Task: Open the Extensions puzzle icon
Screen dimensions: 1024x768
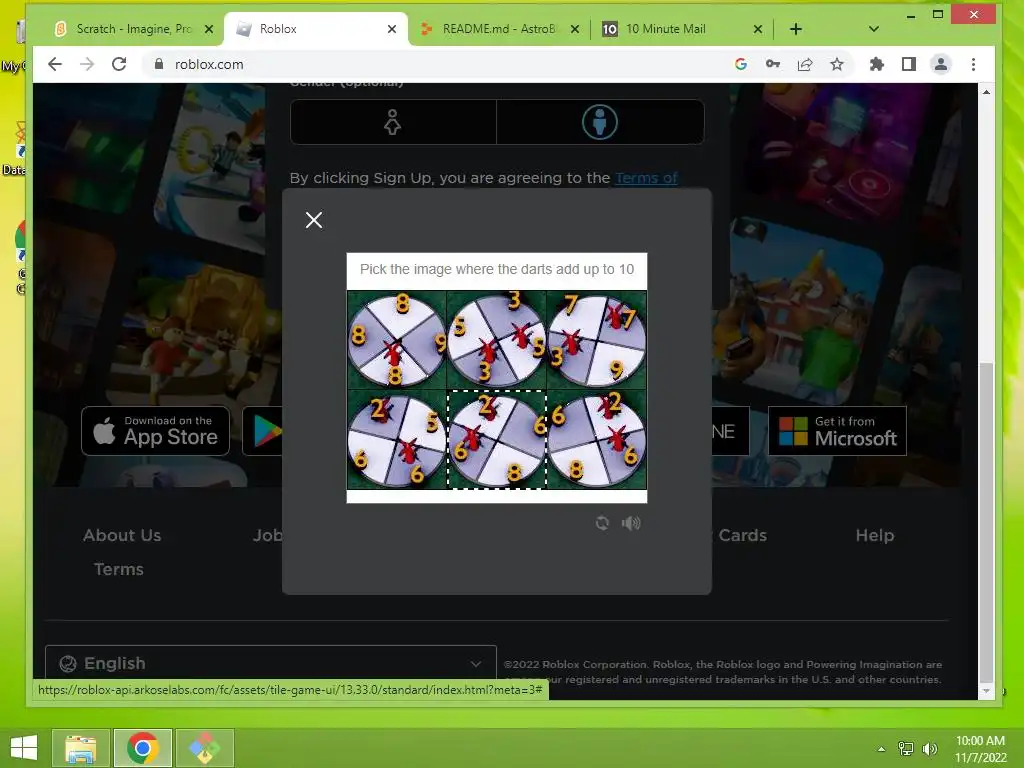Action: 876,64
